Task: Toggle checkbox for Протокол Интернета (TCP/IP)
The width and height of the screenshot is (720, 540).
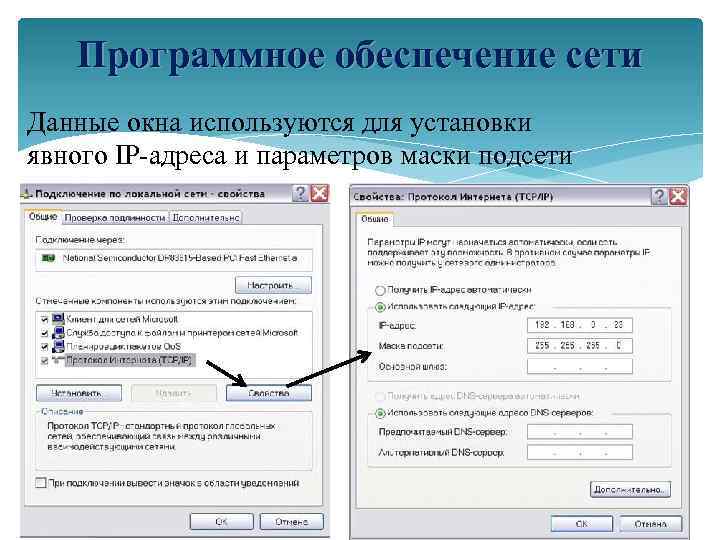Action: click(x=45, y=360)
